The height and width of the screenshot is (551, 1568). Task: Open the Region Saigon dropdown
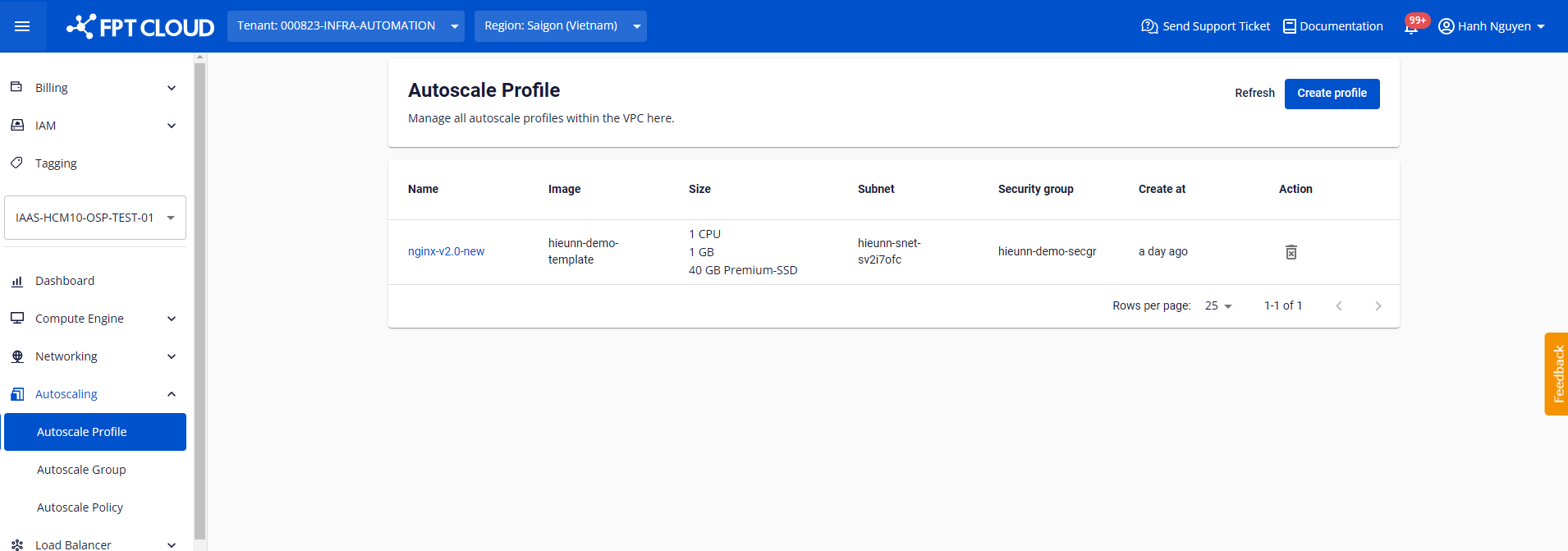coord(560,26)
